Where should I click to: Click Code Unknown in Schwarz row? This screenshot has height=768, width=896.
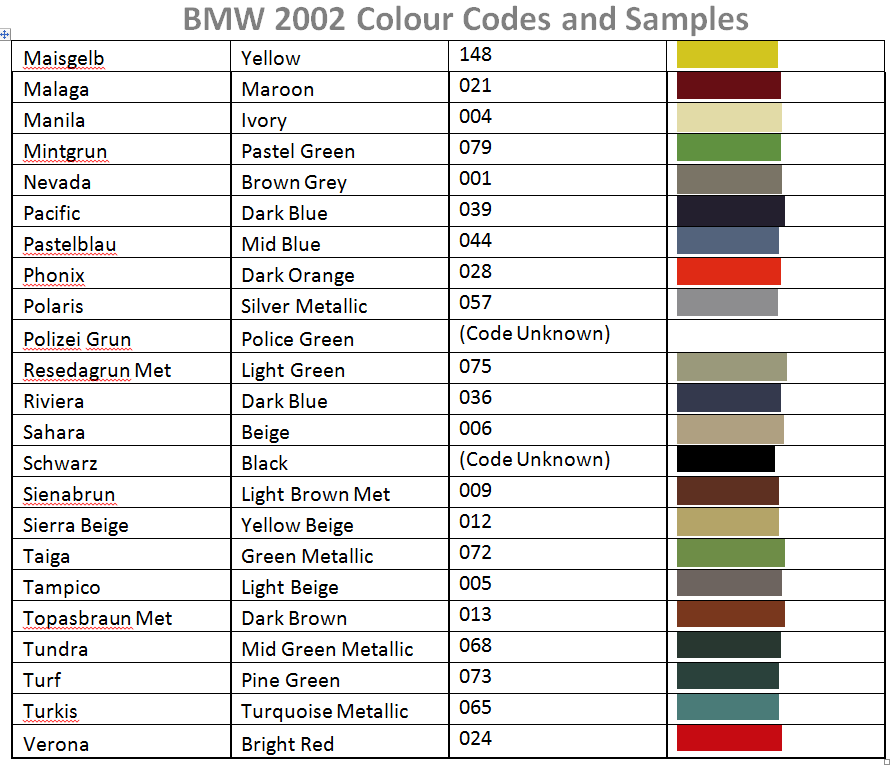coord(535,459)
